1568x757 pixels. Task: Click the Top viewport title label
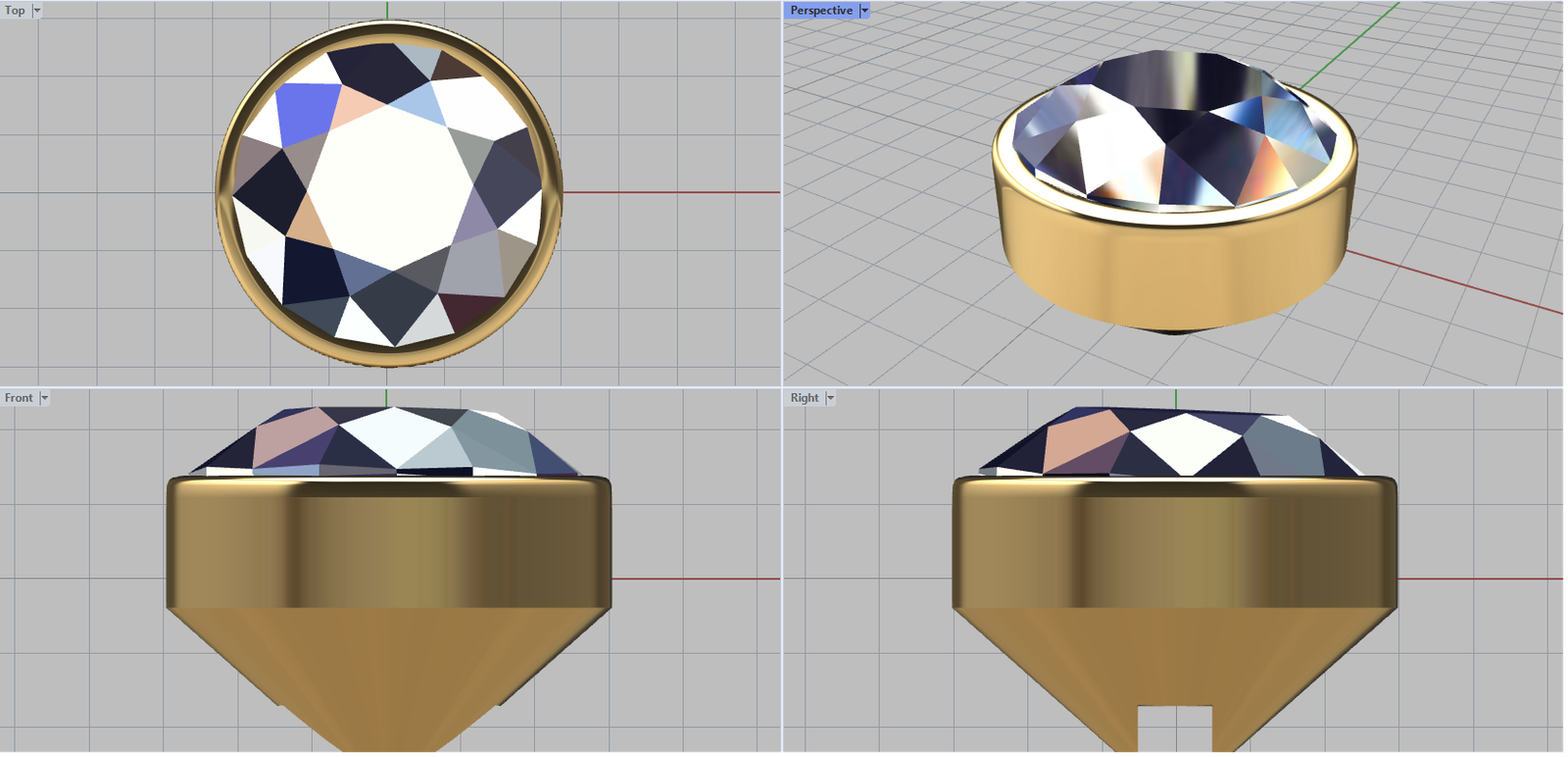tap(15, 11)
